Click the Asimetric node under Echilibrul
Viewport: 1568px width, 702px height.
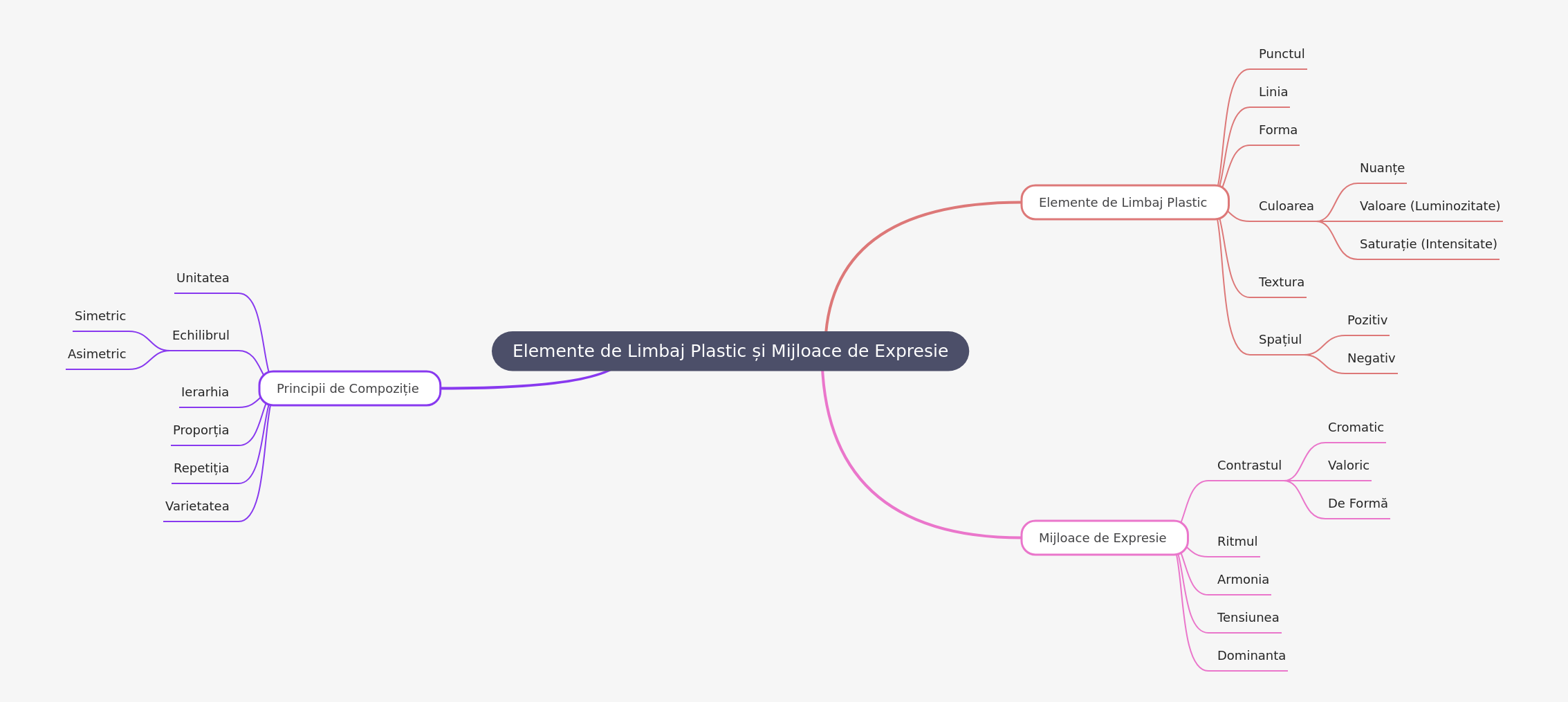point(98,354)
